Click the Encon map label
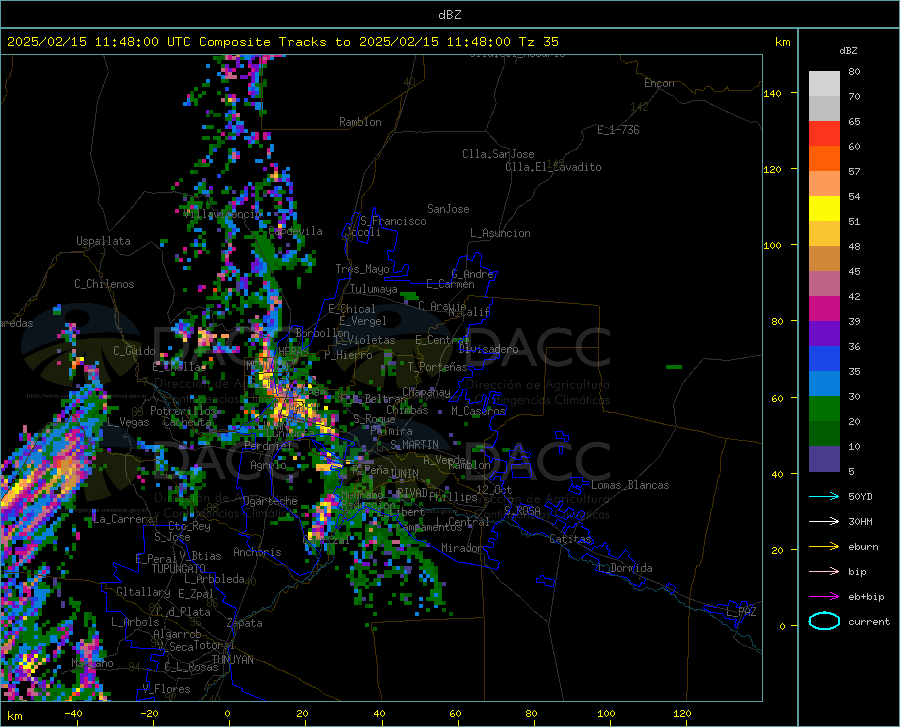Viewport: 900px width, 727px height. [x=659, y=83]
